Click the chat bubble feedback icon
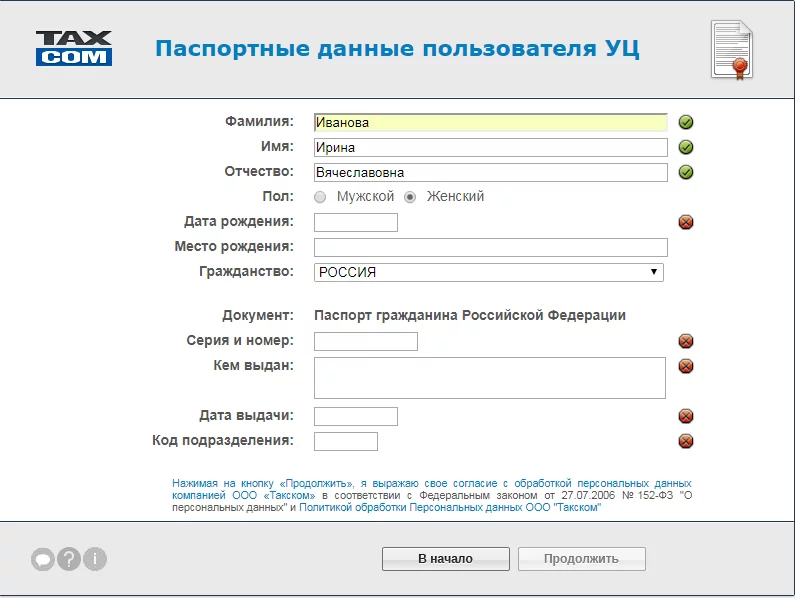The height and width of the screenshot is (598, 795). tap(43, 560)
